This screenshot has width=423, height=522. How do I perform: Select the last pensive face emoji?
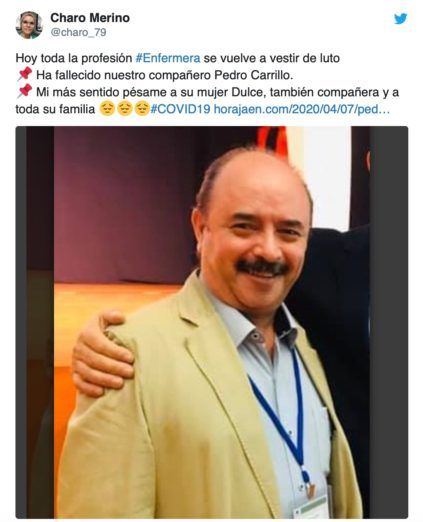tap(142, 109)
